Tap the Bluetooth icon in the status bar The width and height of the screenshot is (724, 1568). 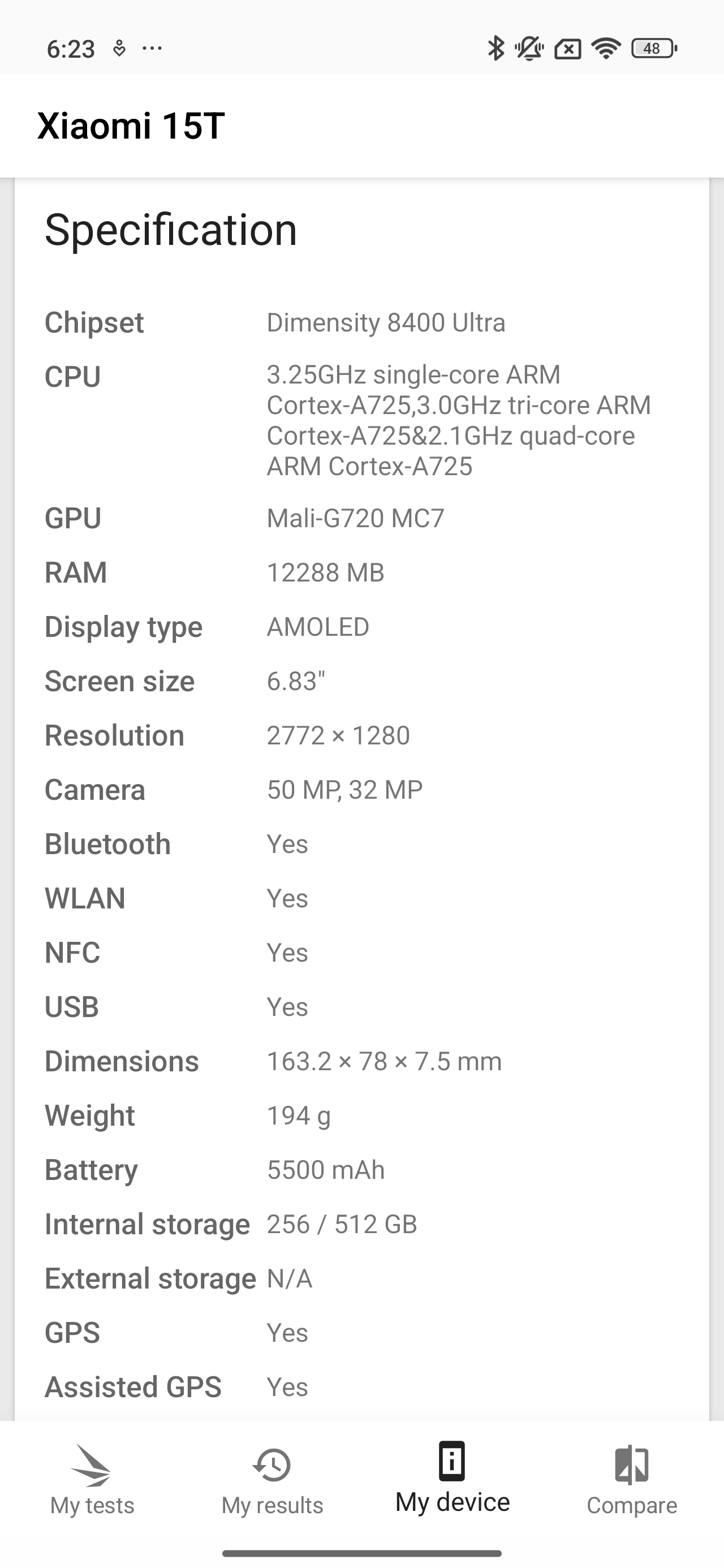pos(495,49)
